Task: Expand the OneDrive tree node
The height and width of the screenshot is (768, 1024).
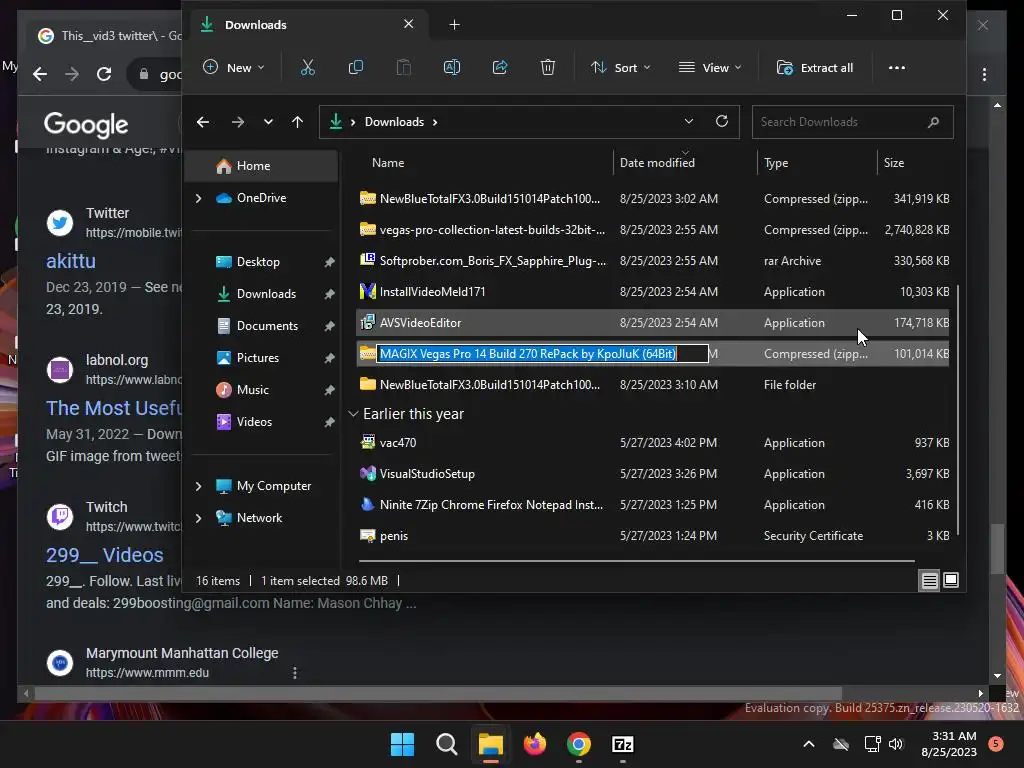Action: point(199,198)
